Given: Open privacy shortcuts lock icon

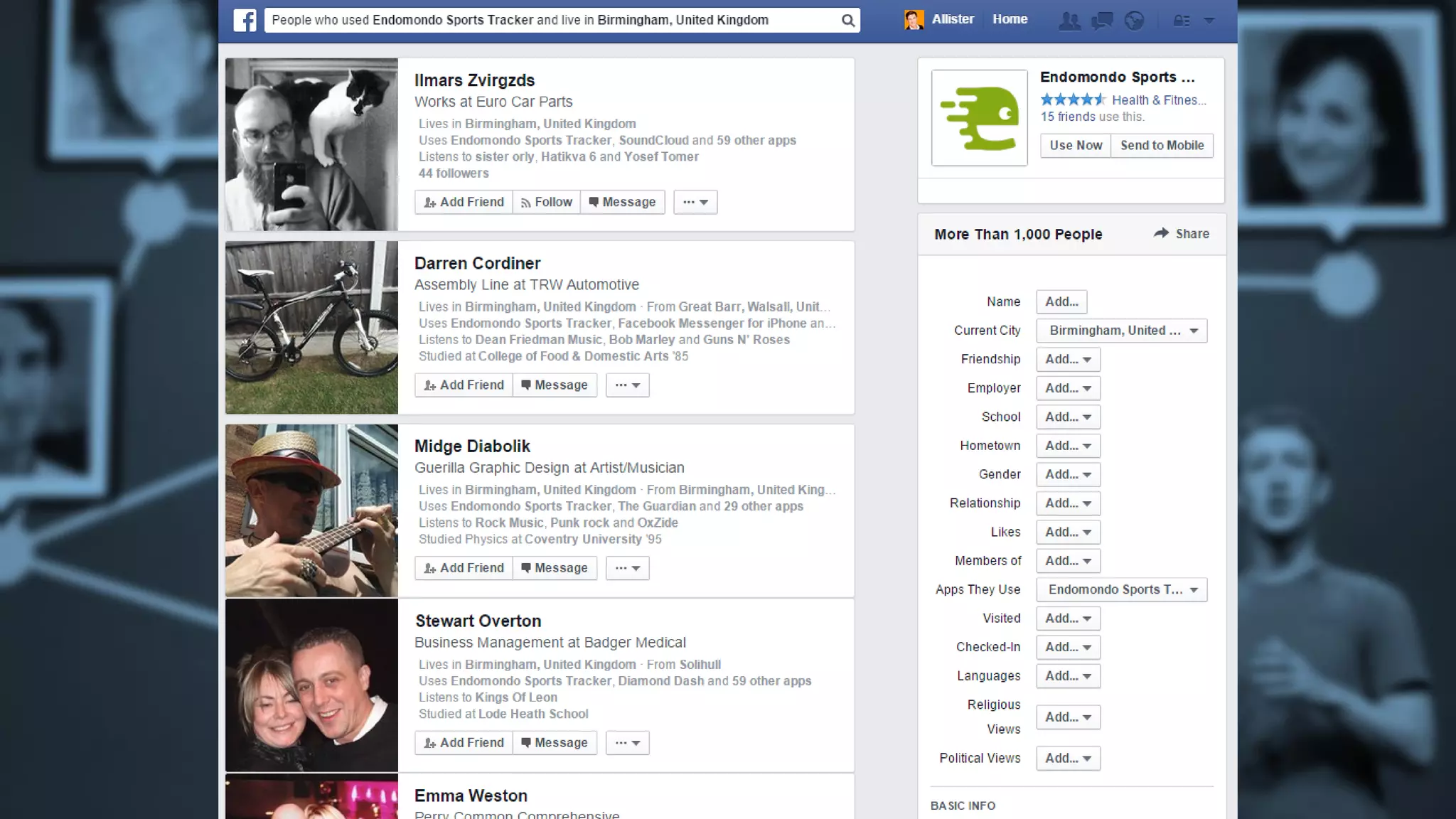Looking at the screenshot, I should (1181, 21).
